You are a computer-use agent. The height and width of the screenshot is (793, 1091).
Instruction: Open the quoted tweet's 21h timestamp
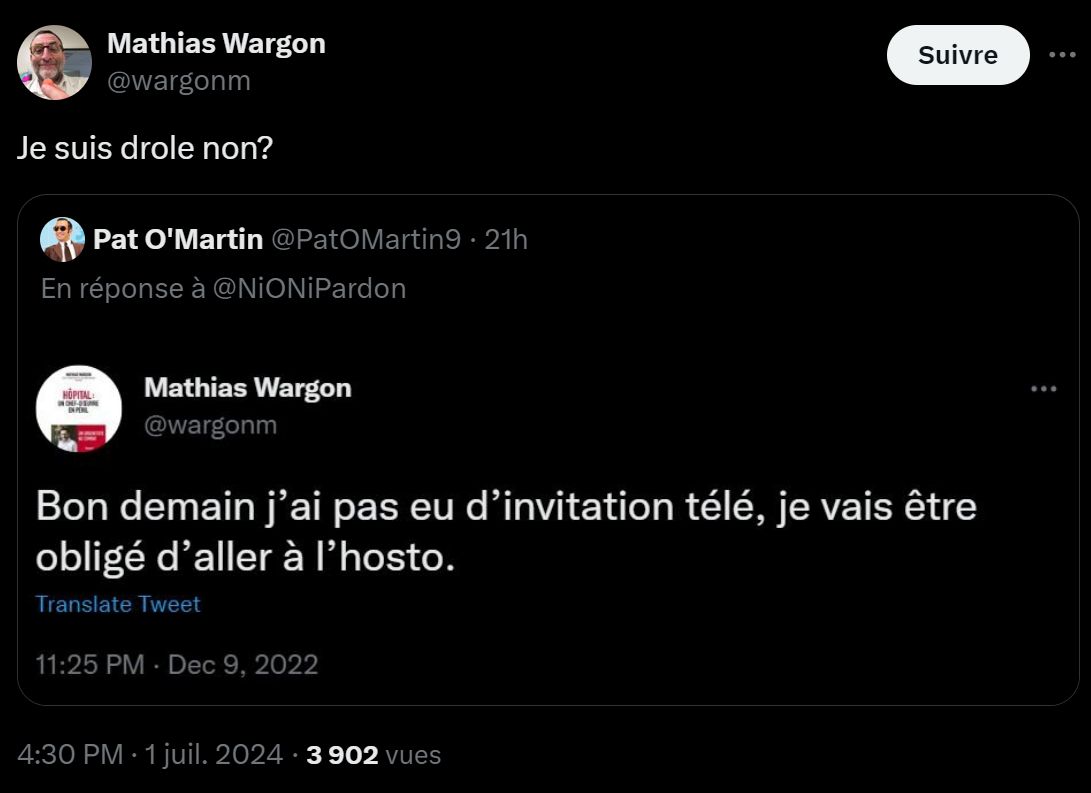(506, 239)
